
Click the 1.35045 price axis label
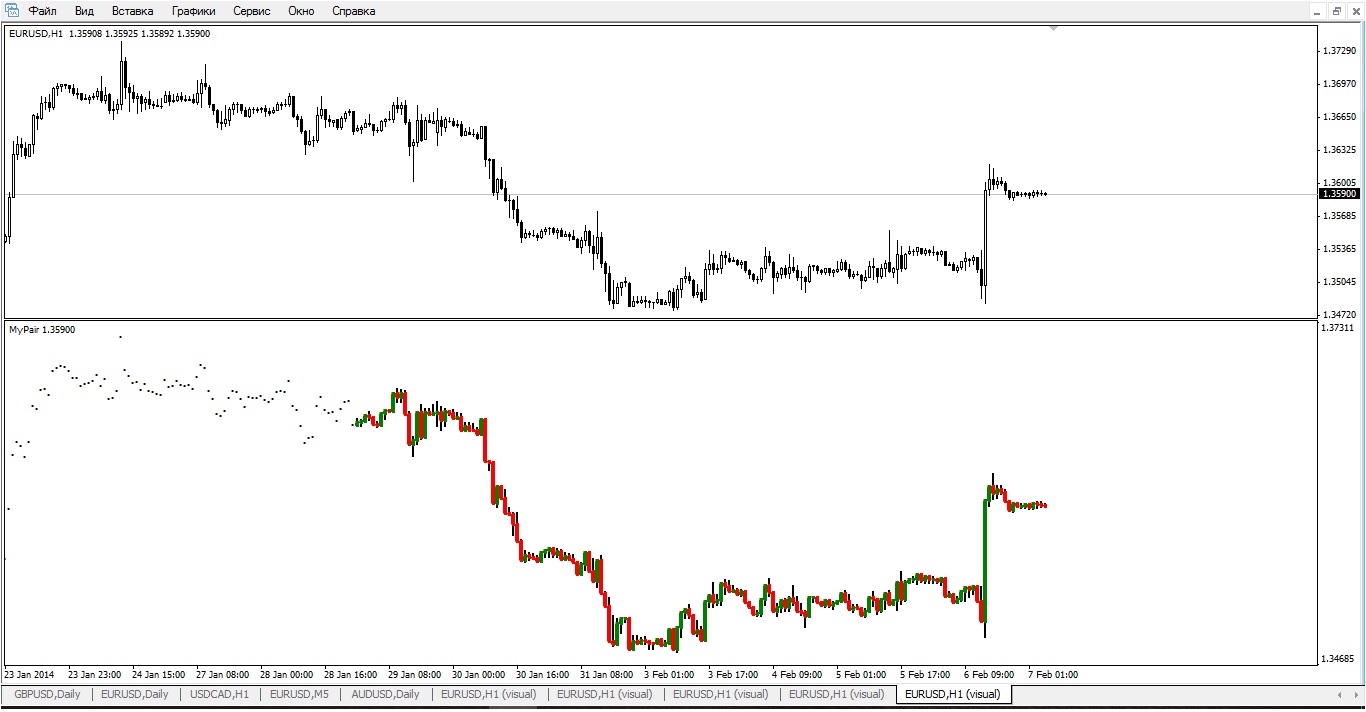coord(1339,282)
